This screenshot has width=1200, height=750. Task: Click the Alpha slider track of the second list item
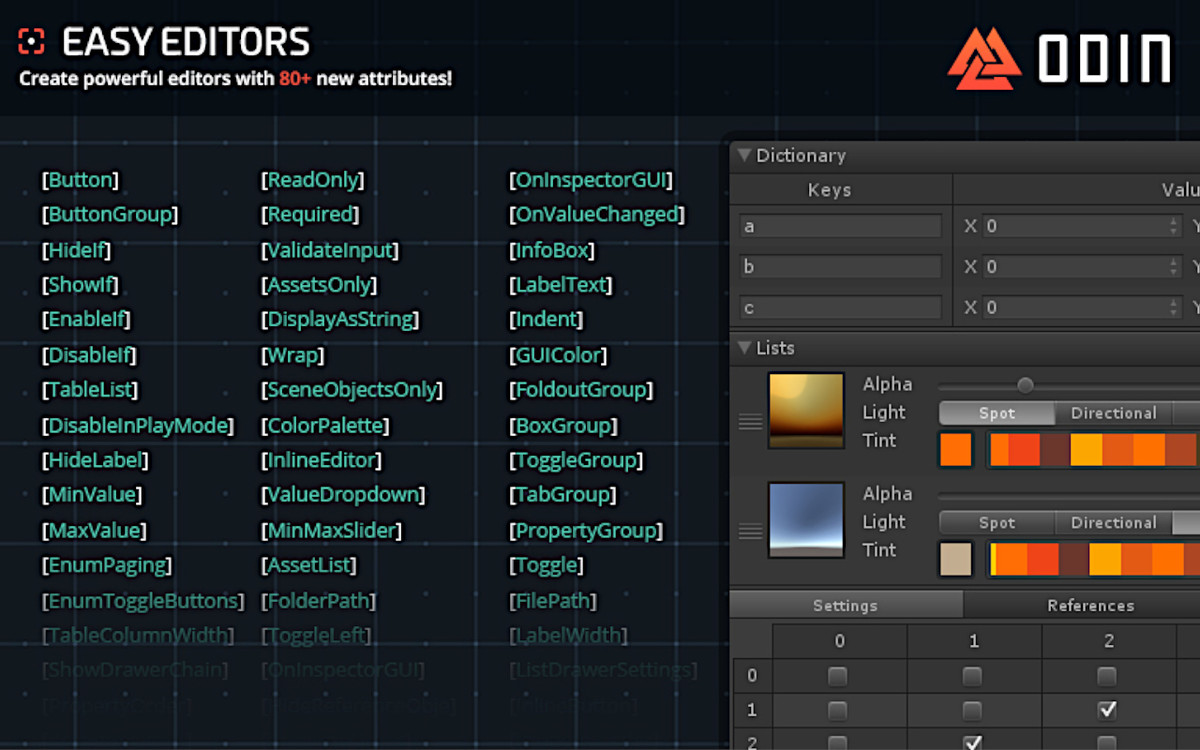coord(1068,495)
